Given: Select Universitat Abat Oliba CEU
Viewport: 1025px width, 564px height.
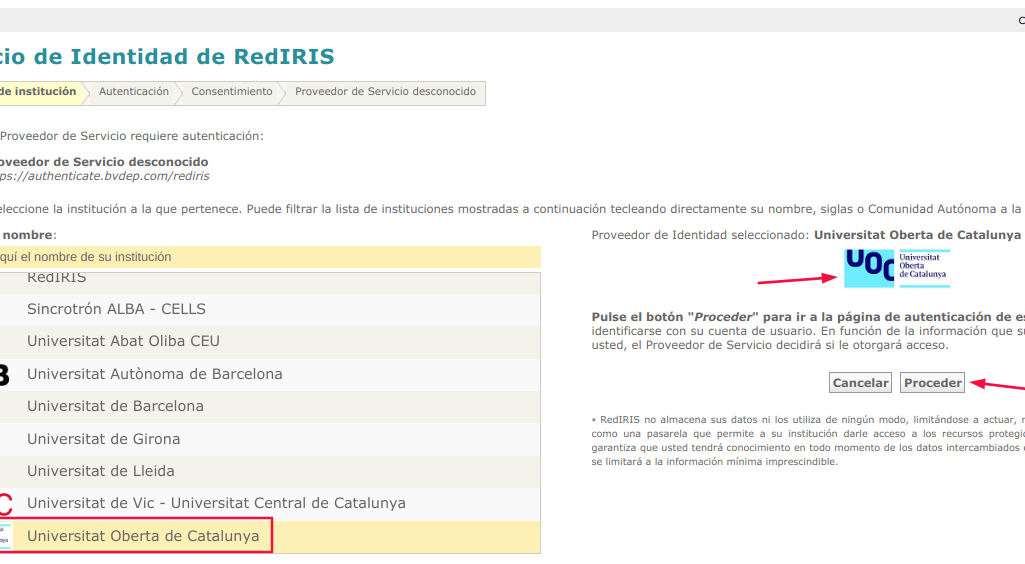Looking at the screenshot, I should (270, 341).
